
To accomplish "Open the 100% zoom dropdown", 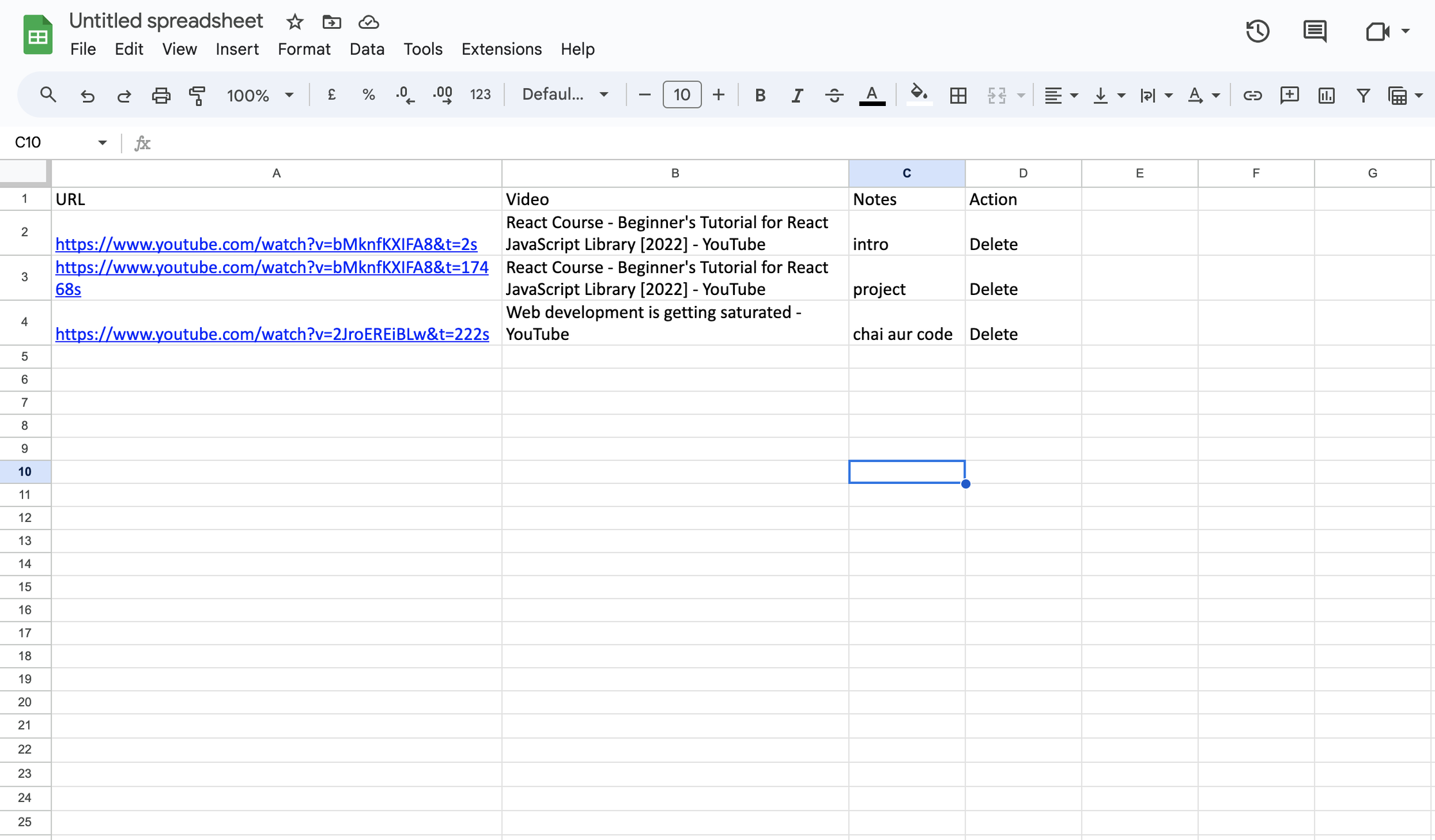I will tap(260, 95).
